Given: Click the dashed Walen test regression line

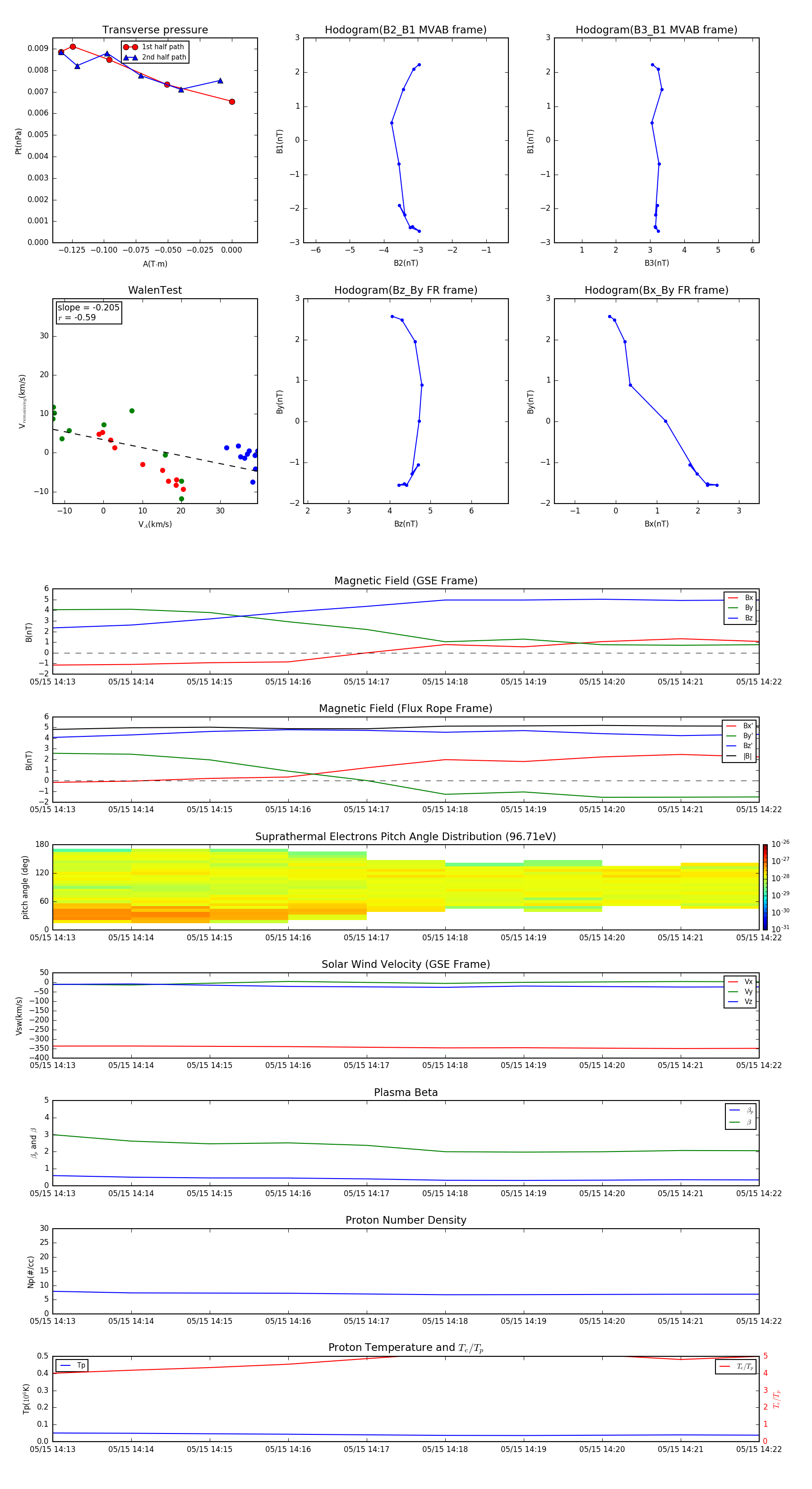Looking at the screenshot, I should (x=155, y=450).
